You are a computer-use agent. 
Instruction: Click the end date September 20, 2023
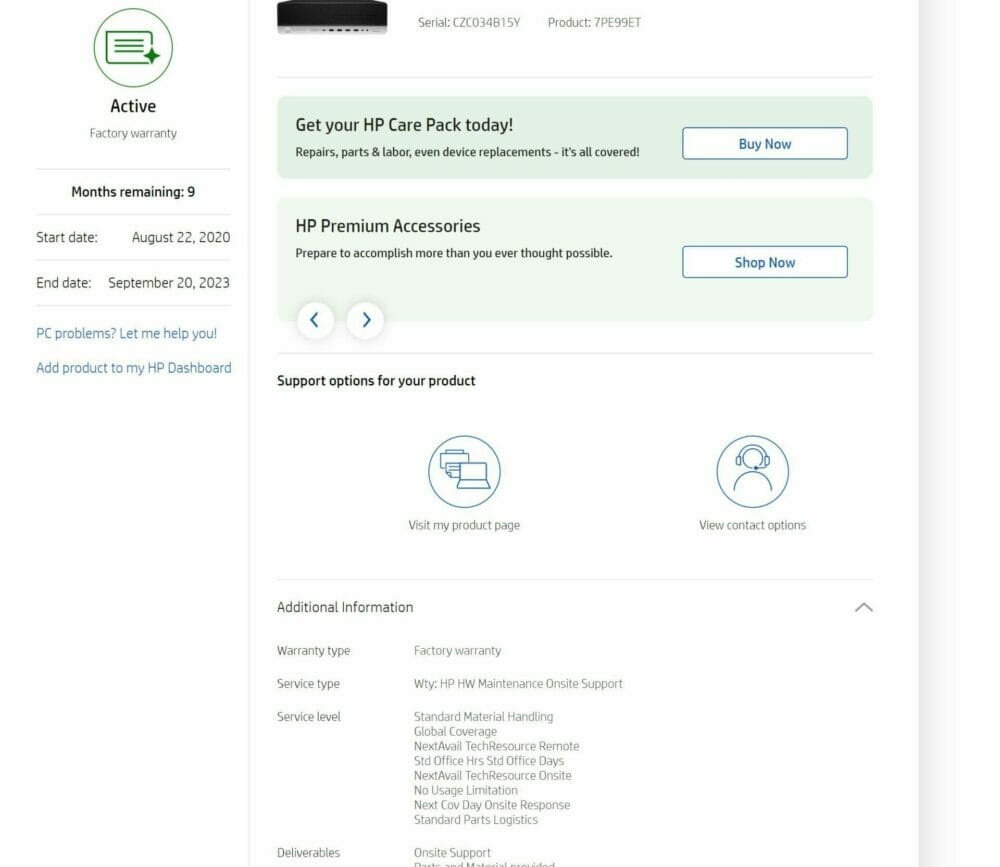[169, 283]
